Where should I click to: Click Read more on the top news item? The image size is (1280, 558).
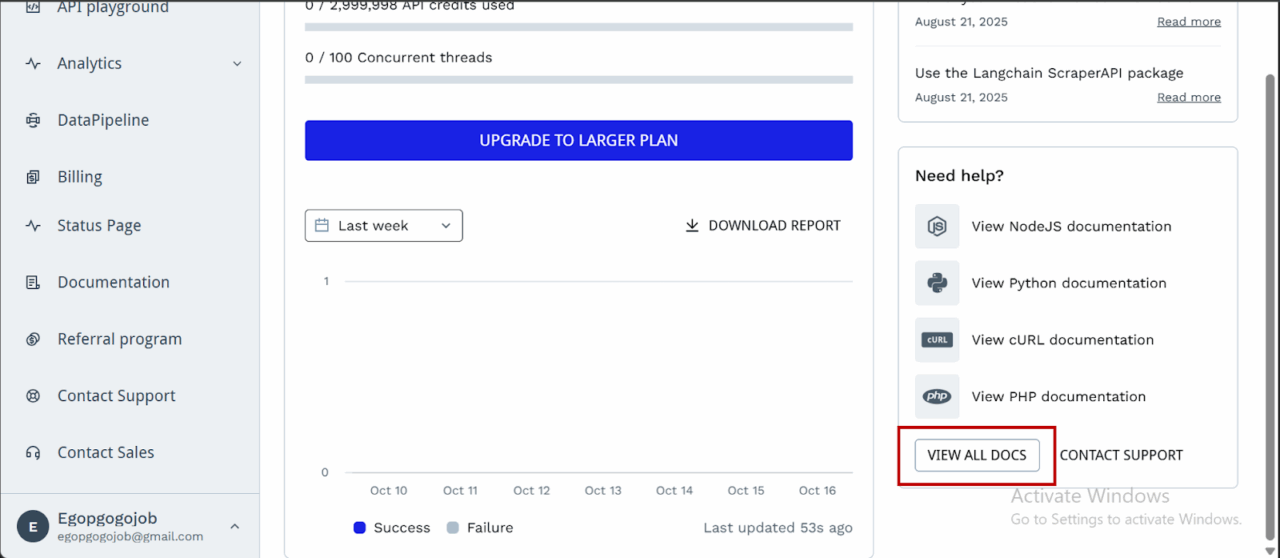coord(1189,22)
